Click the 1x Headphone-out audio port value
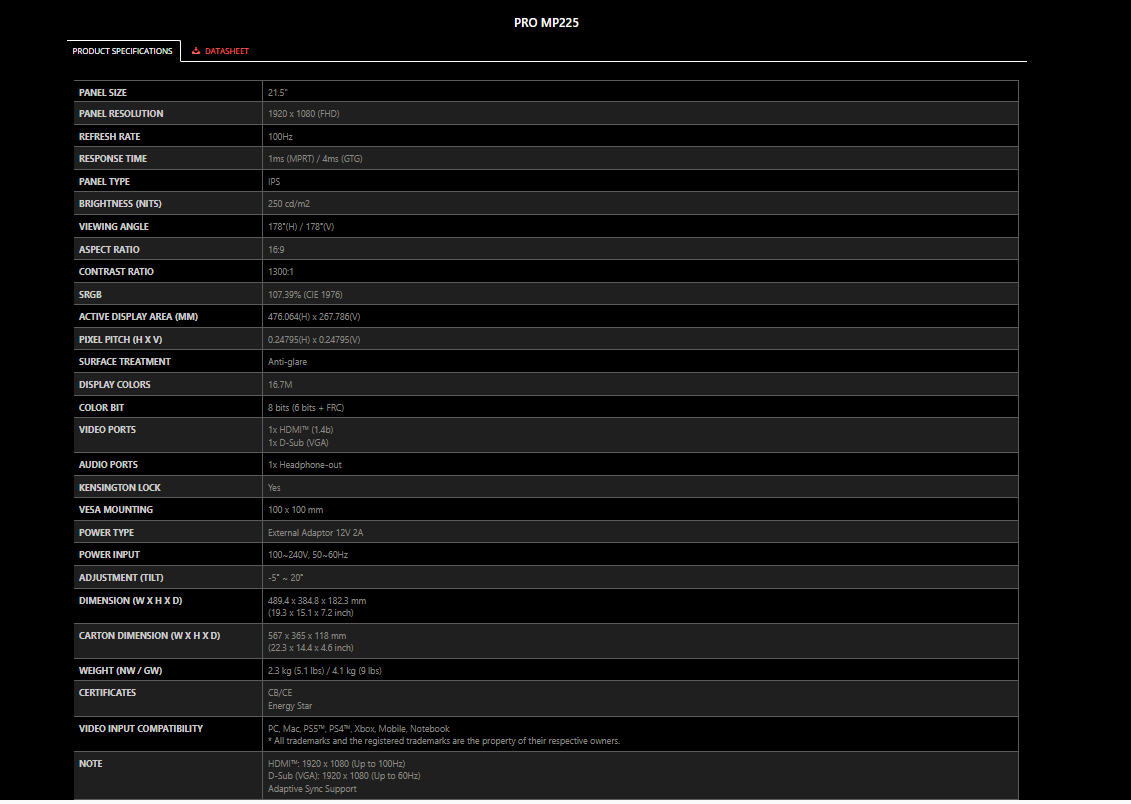This screenshot has height=804, width=1131. coord(305,465)
